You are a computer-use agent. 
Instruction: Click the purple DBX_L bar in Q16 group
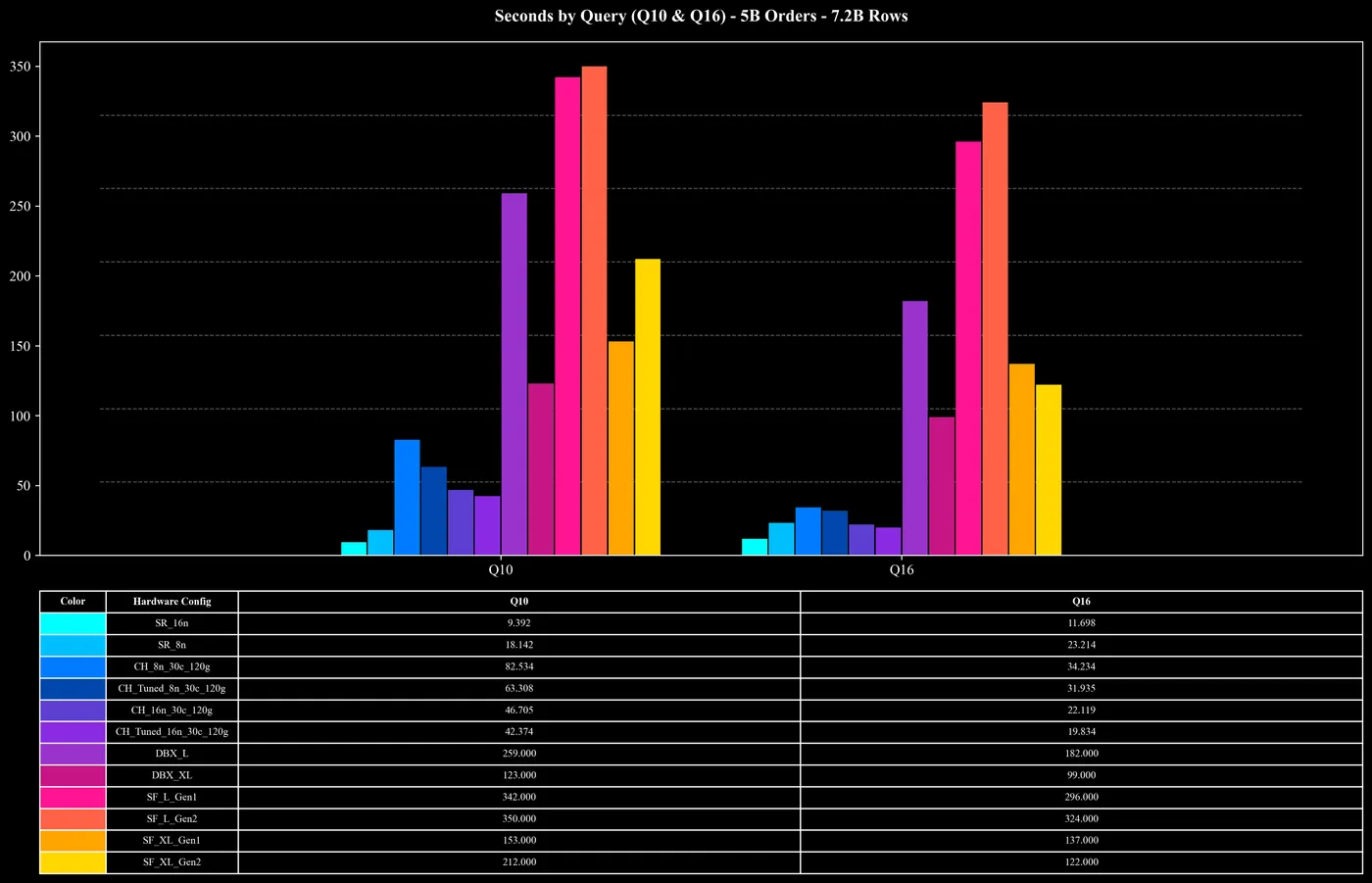click(915, 428)
